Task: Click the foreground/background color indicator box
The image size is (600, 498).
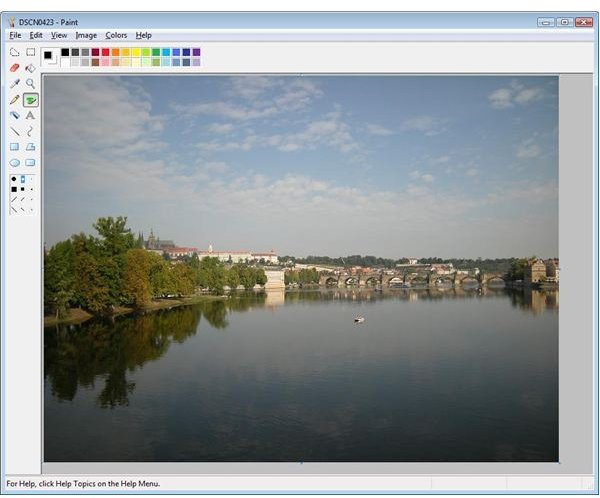Action: (x=50, y=57)
